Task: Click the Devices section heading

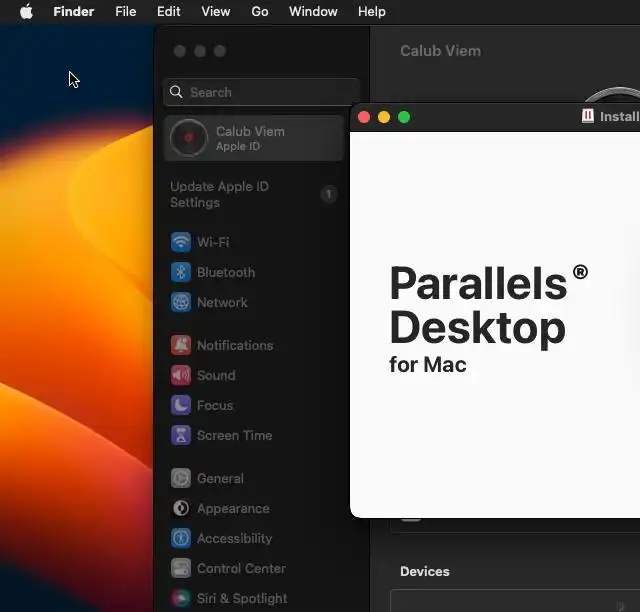Action: coord(424,571)
